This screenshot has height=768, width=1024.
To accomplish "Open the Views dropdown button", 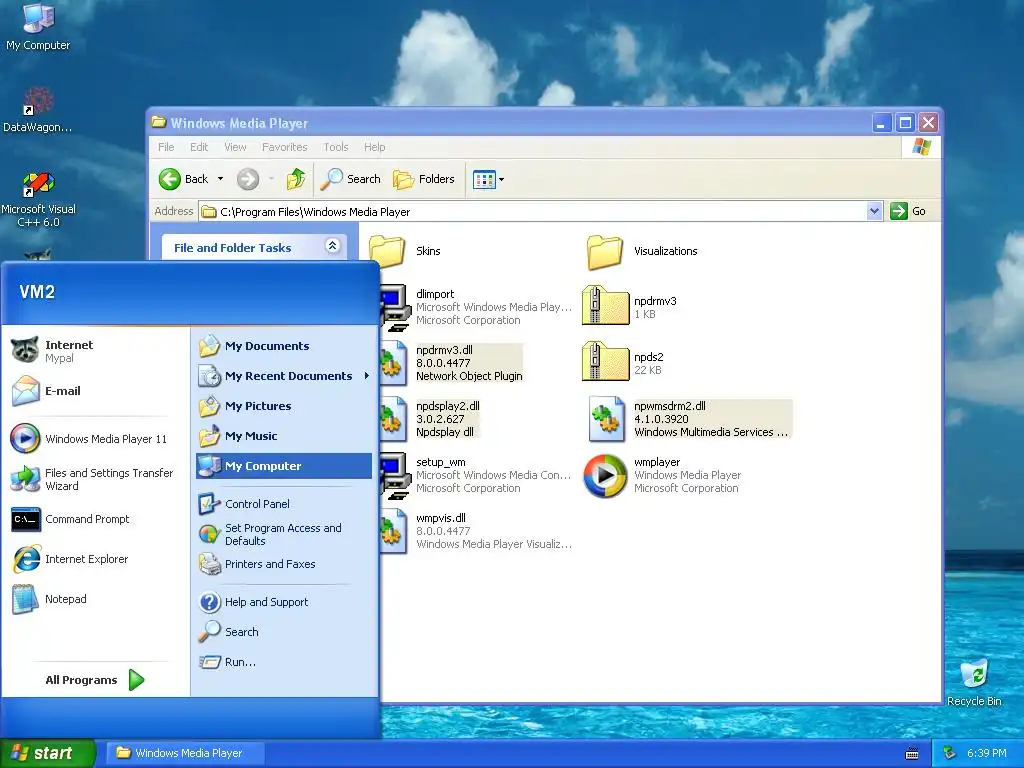I will pyautogui.click(x=488, y=179).
